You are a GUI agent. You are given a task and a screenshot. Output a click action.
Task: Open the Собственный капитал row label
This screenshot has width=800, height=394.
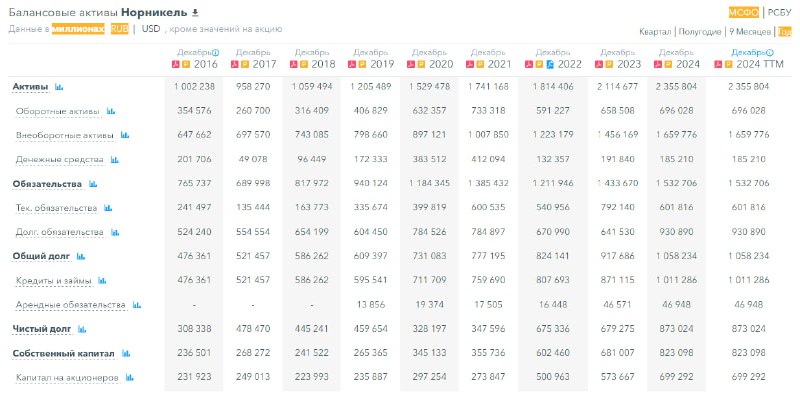[x=64, y=353]
